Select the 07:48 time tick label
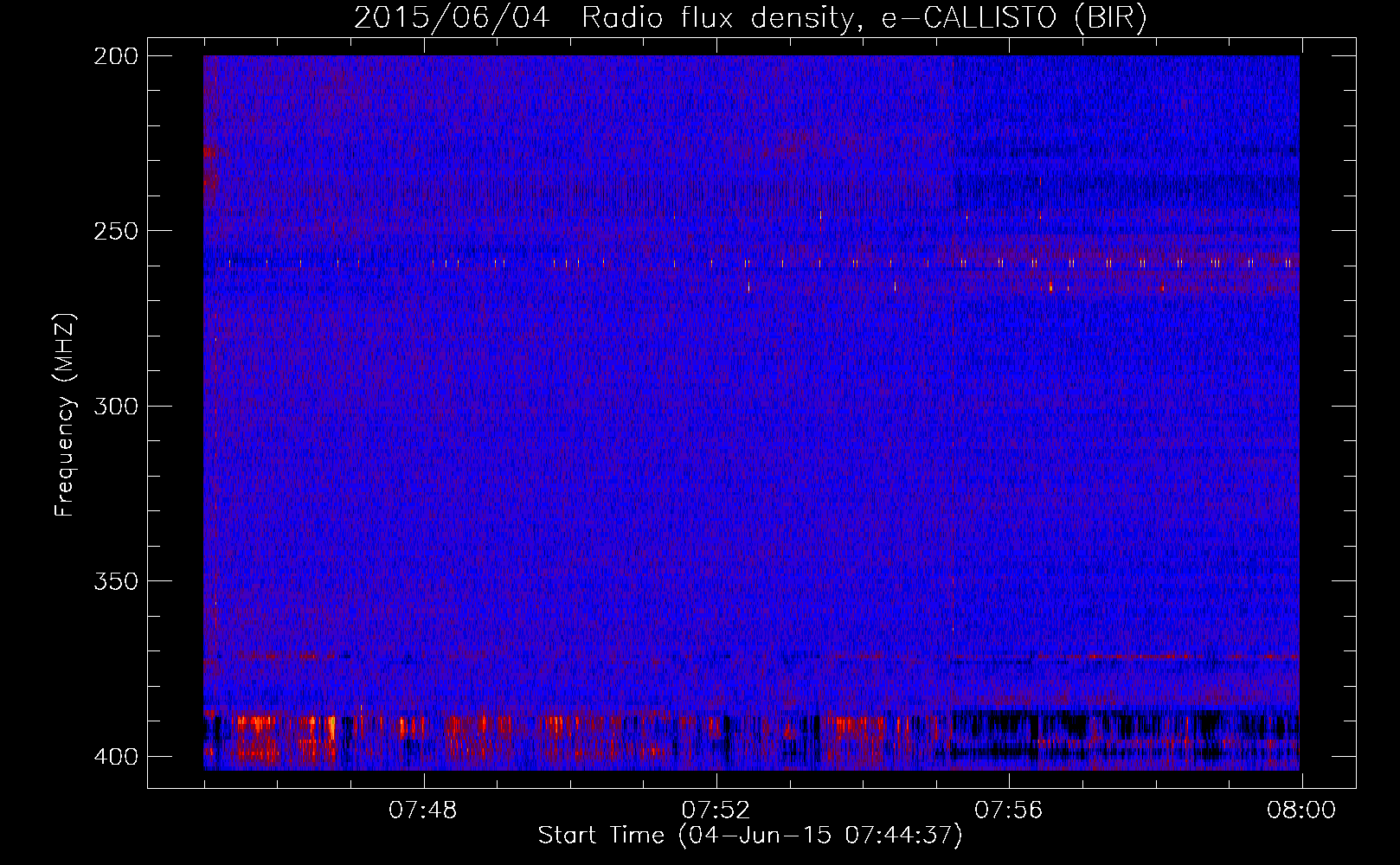Screen dimensions: 1400x865 [x=422, y=811]
